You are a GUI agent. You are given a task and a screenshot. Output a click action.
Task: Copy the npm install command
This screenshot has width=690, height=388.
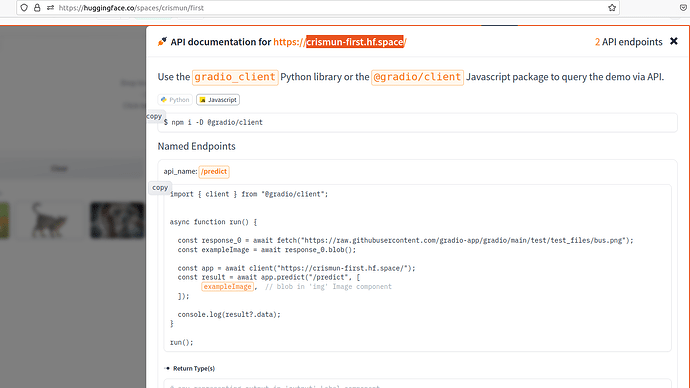[x=154, y=116]
